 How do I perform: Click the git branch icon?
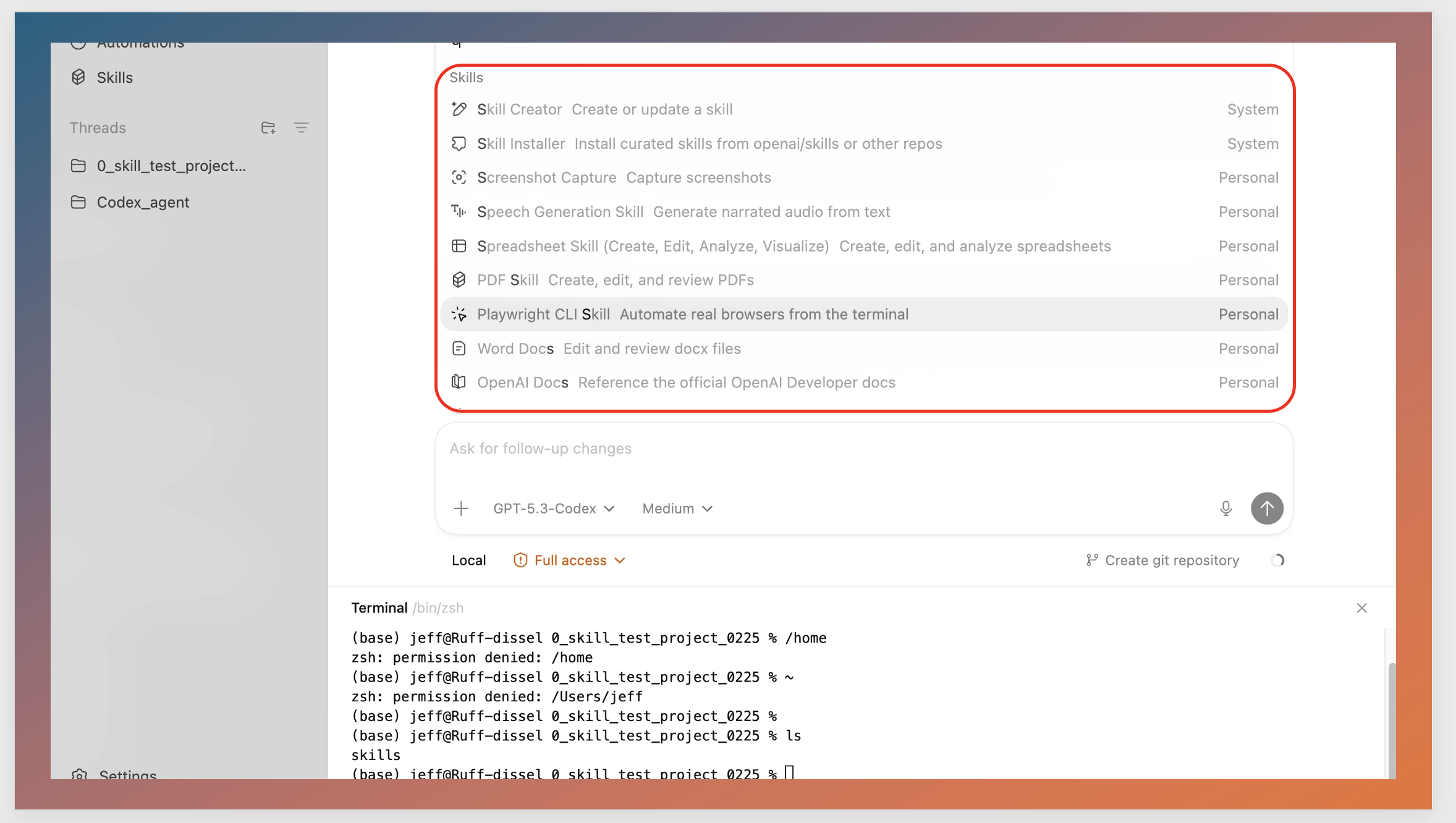(x=1092, y=560)
